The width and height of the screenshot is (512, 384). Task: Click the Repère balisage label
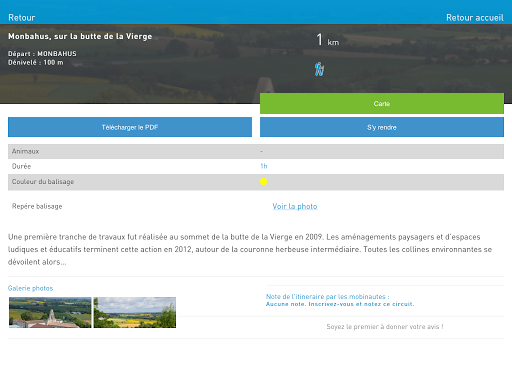37,206
